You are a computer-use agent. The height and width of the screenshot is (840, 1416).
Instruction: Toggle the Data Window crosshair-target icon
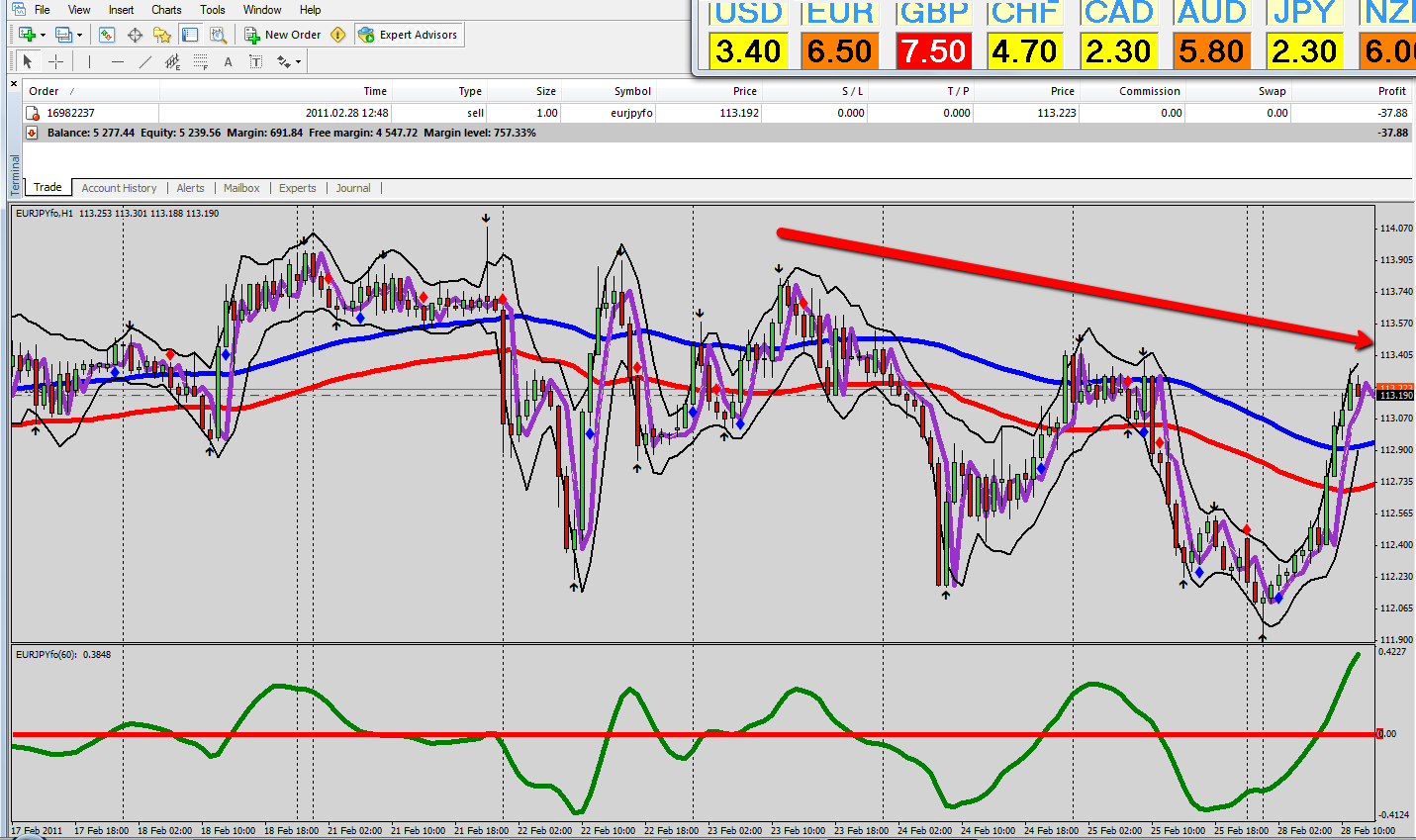tap(135, 35)
